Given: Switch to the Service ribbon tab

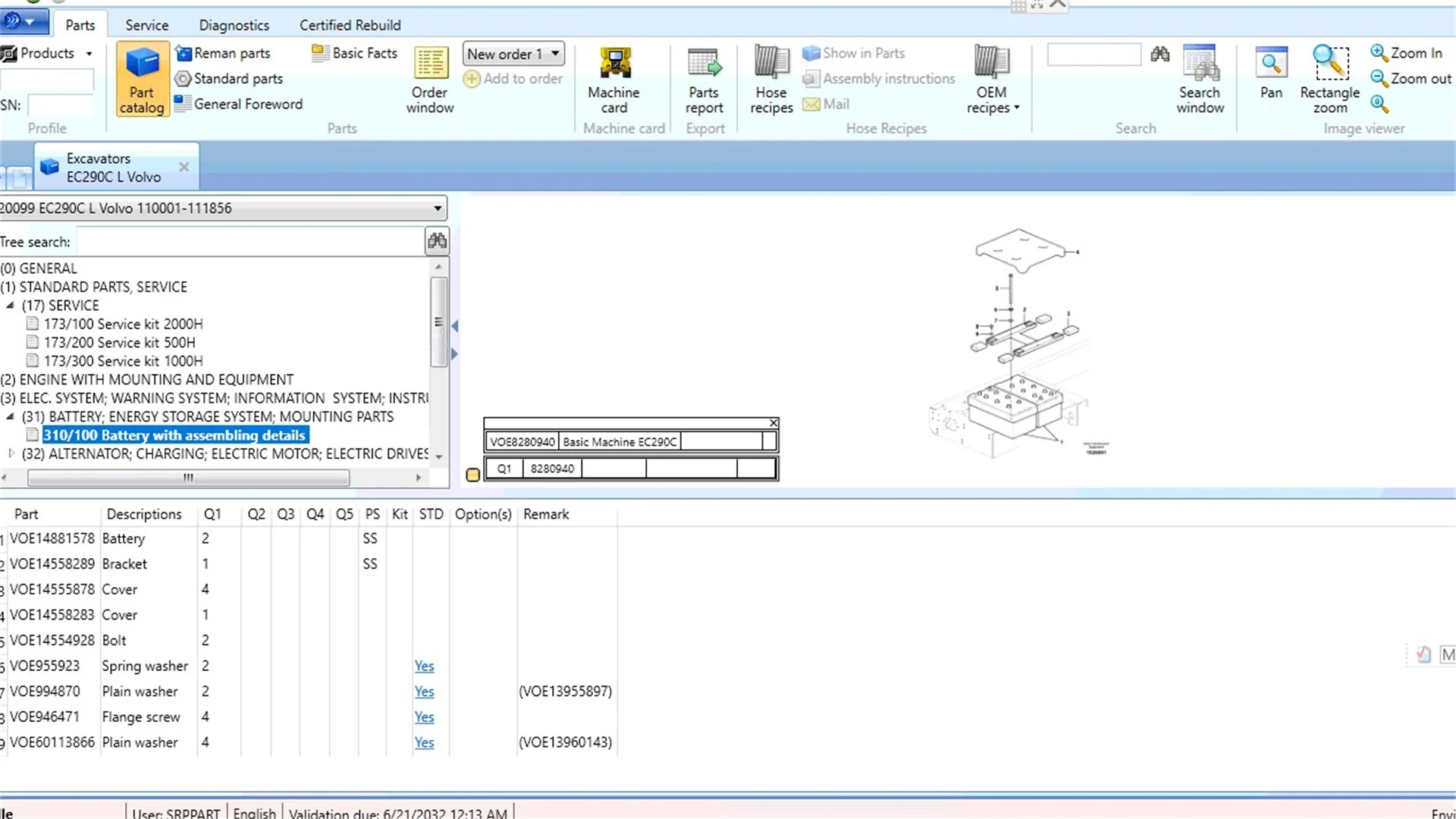Looking at the screenshot, I should [147, 25].
